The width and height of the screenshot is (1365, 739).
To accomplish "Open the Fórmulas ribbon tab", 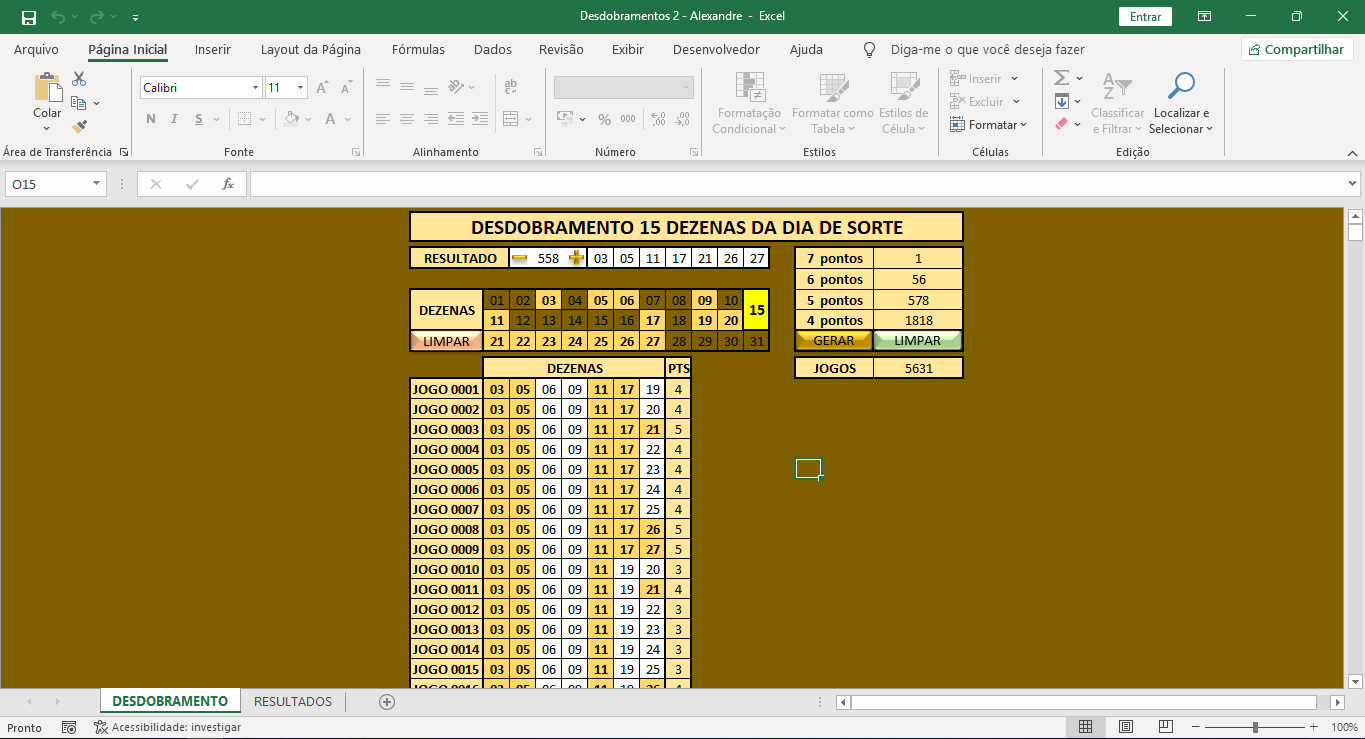I will click(419, 49).
